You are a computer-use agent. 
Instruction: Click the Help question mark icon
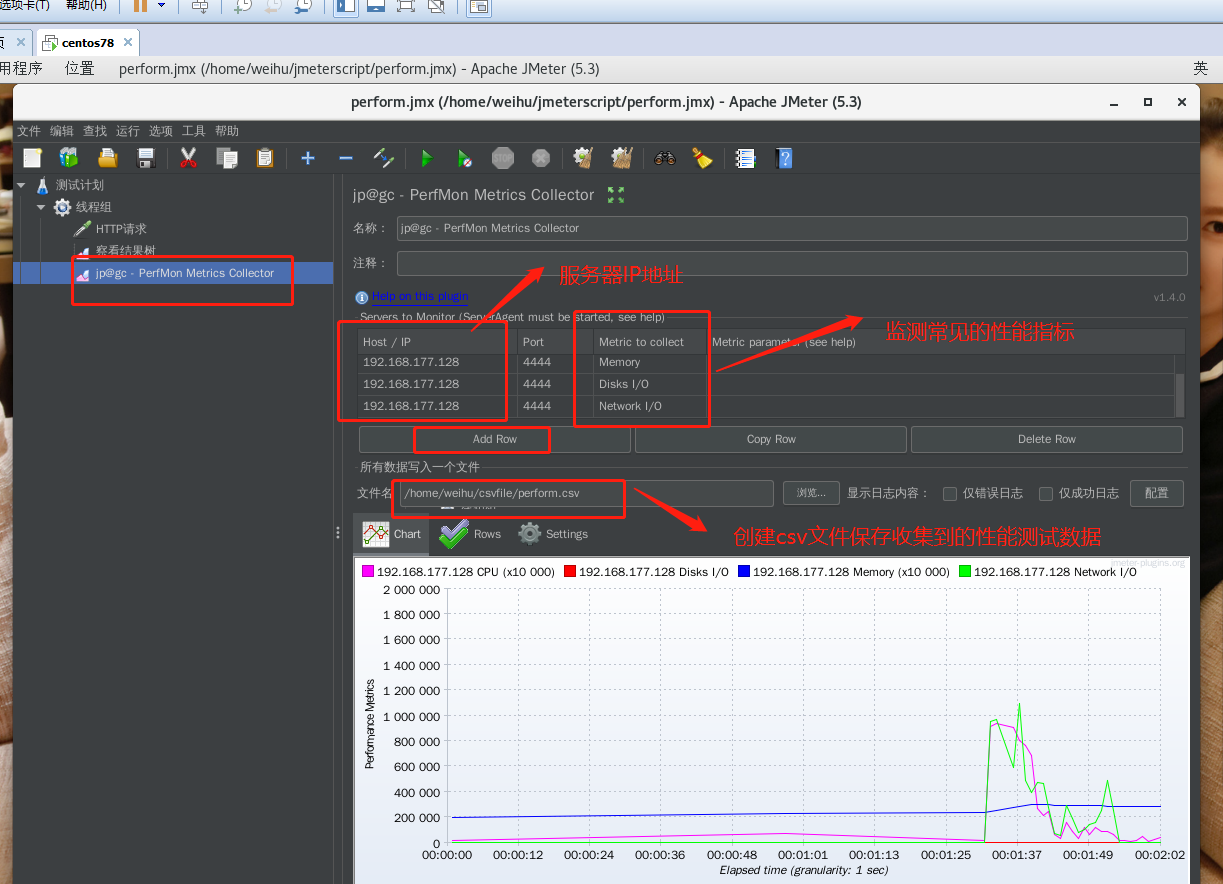pyautogui.click(x=784, y=158)
